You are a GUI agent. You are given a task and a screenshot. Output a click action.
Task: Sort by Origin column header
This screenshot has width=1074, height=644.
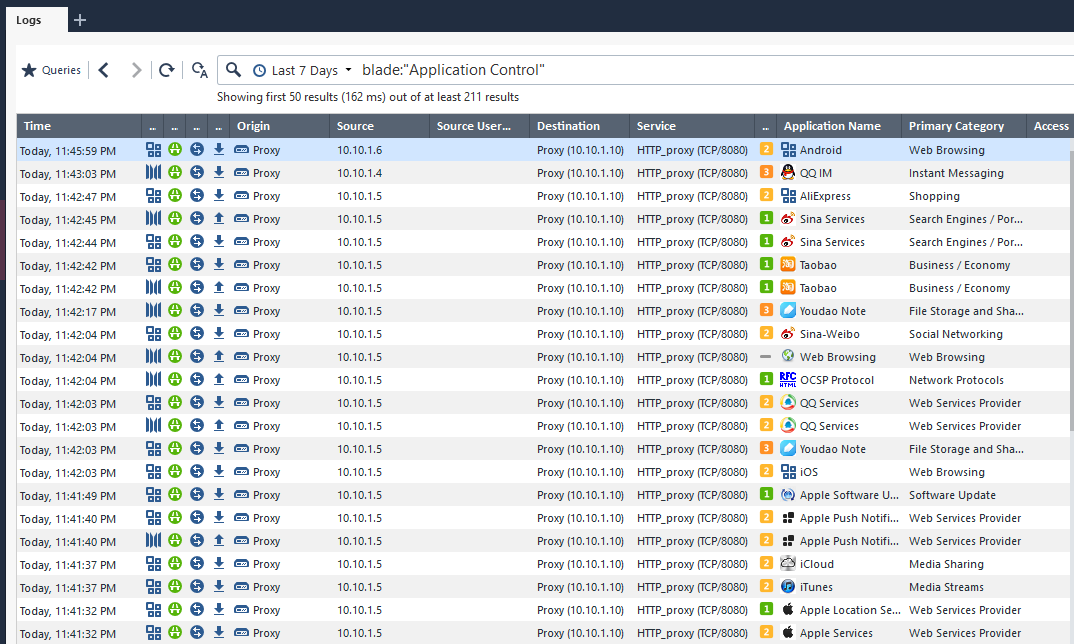279,126
